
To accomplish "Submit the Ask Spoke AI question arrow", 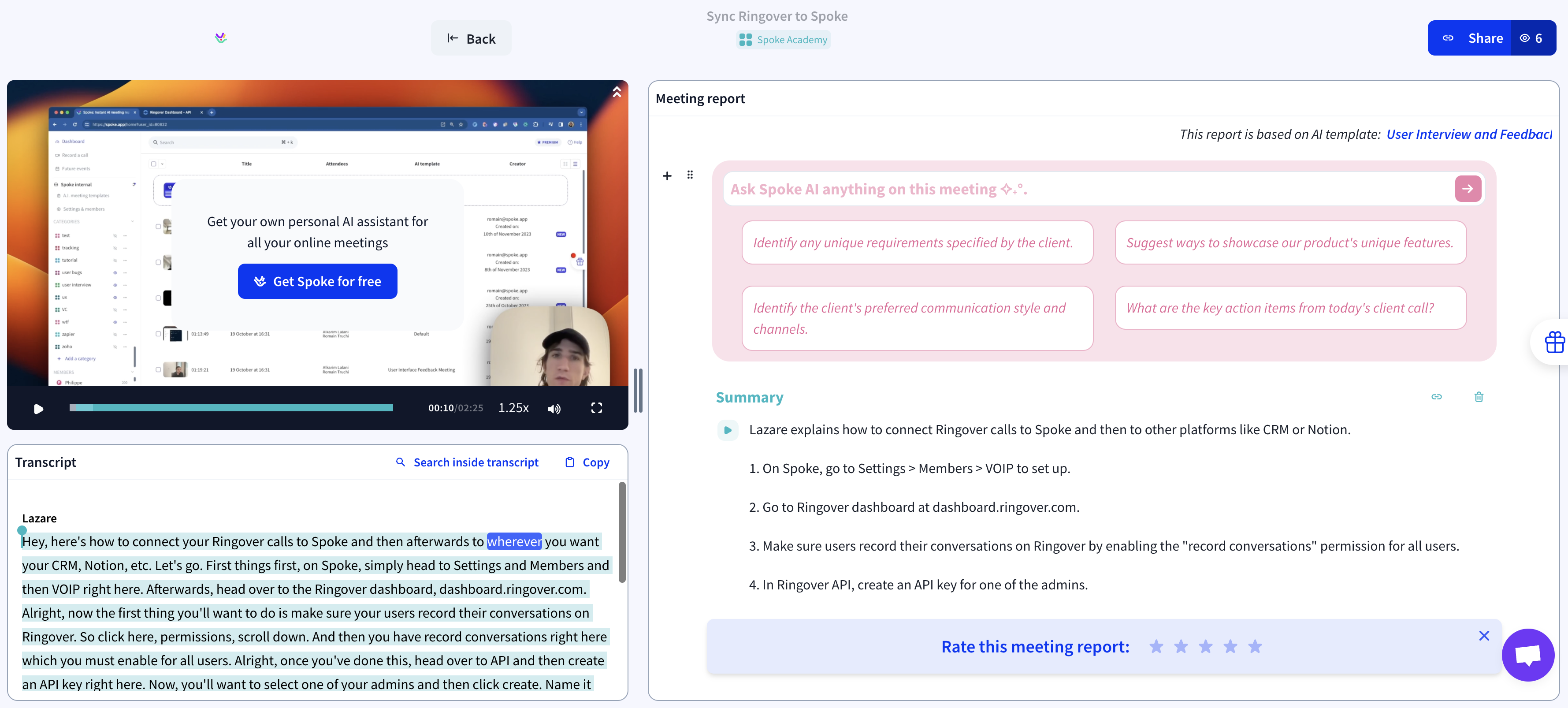I will tap(1468, 189).
